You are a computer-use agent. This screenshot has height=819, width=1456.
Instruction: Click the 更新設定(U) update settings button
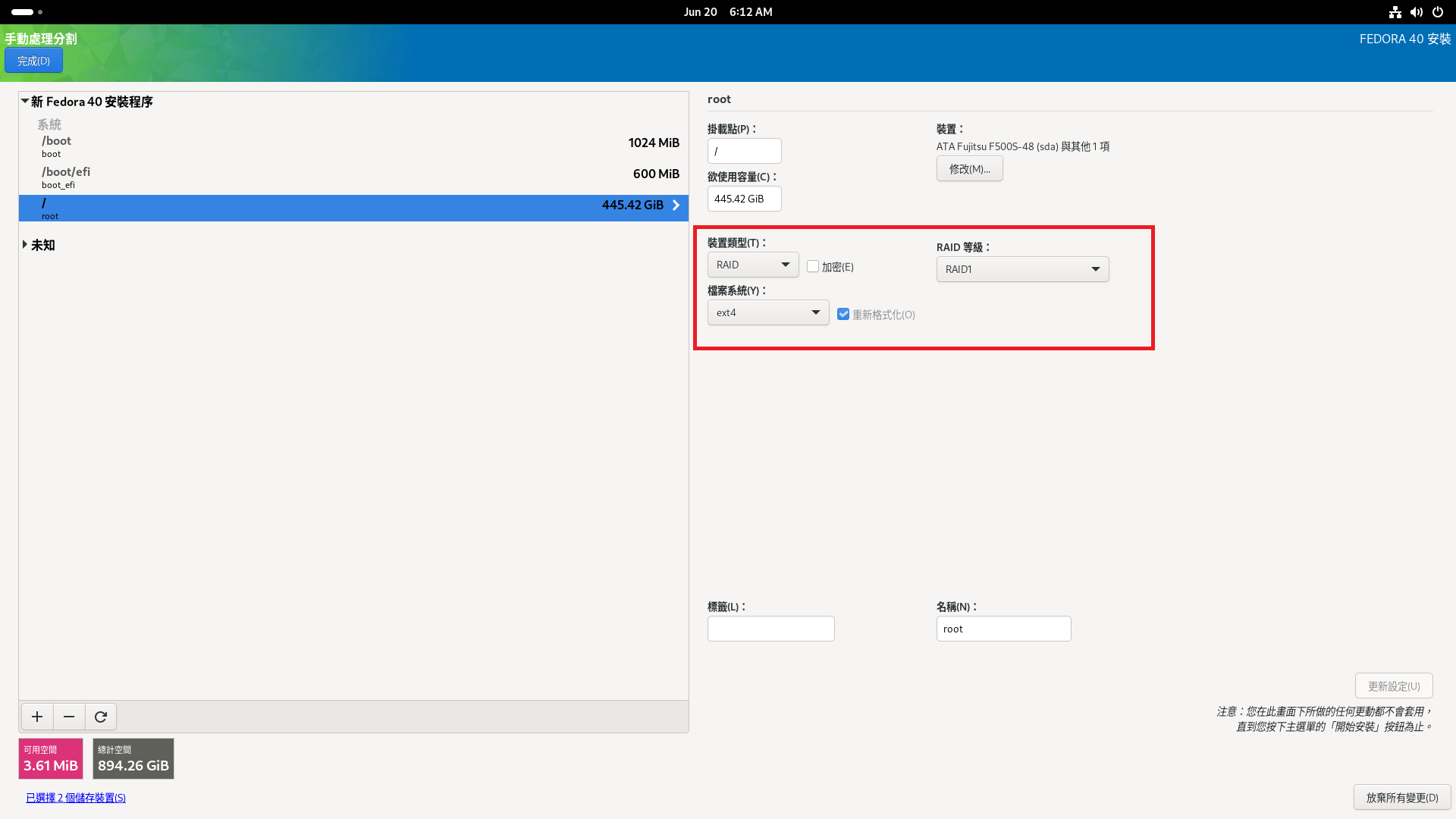click(x=1394, y=686)
